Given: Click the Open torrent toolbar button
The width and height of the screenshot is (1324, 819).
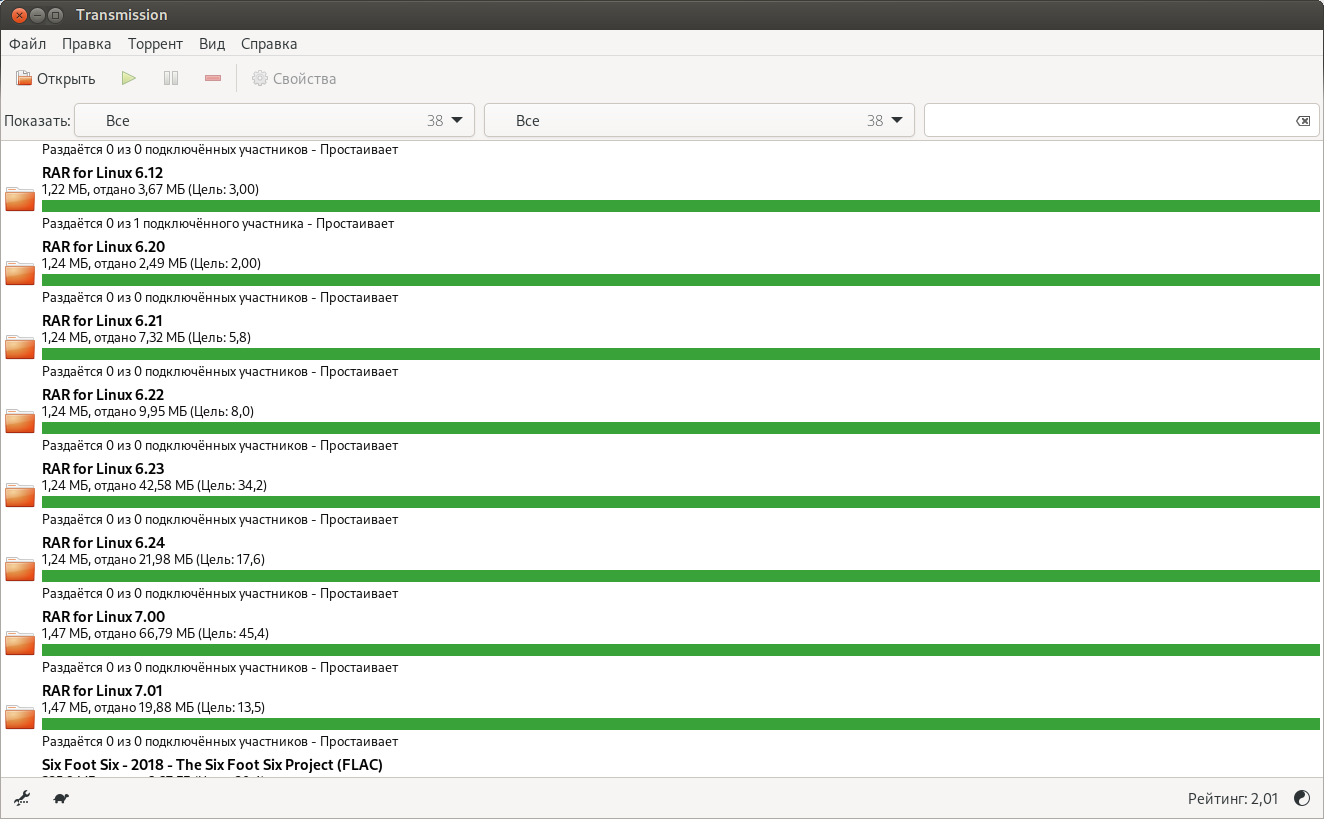Looking at the screenshot, I should click(56, 78).
